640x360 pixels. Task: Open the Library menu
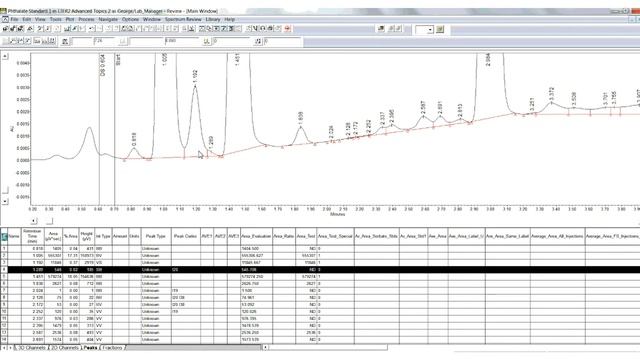pyautogui.click(x=213, y=19)
